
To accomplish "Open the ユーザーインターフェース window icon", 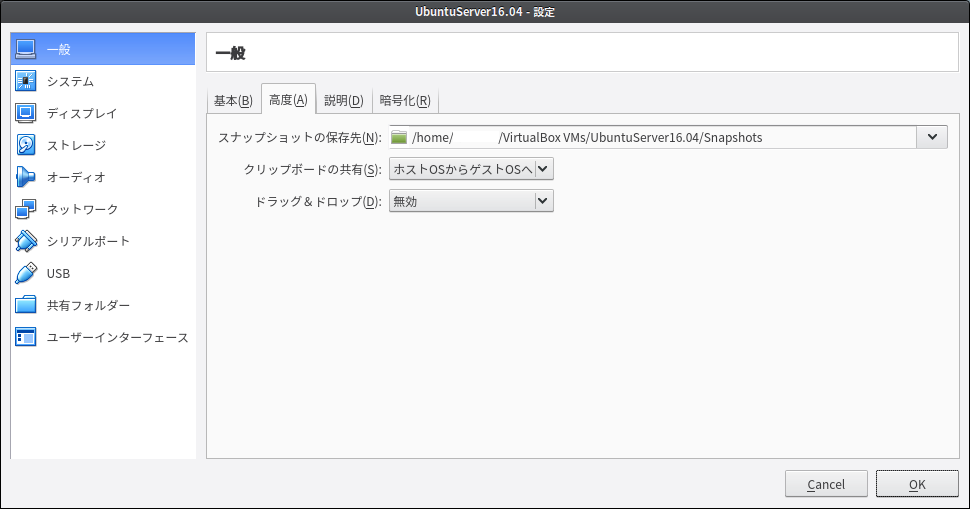I will (x=25, y=337).
